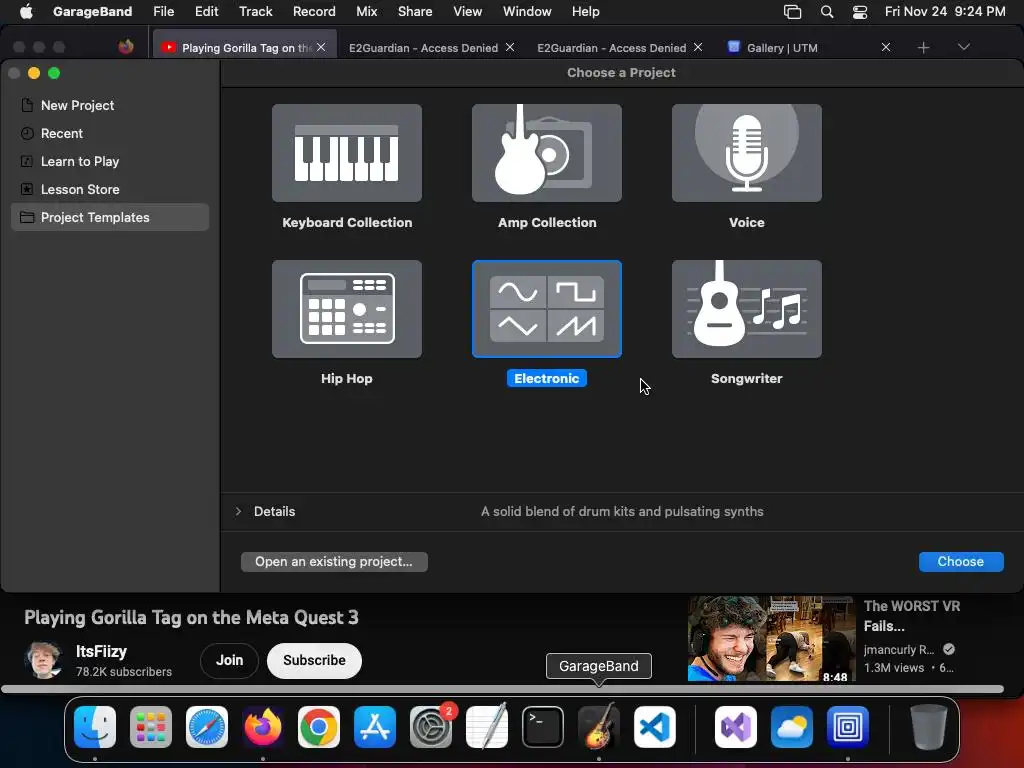This screenshot has width=1024, height=768.
Task: Click the ItsFiizy channel name
Action: [101, 651]
